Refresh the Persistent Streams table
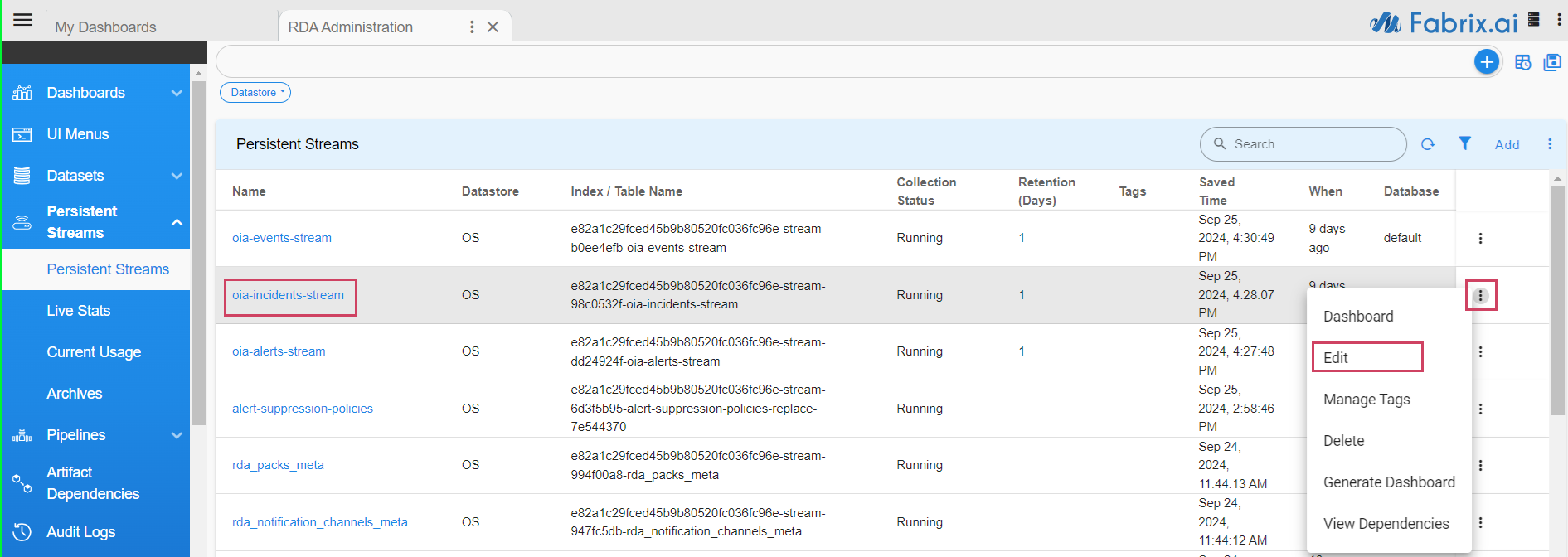Image resolution: width=1568 pixels, height=557 pixels. pyautogui.click(x=1427, y=144)
